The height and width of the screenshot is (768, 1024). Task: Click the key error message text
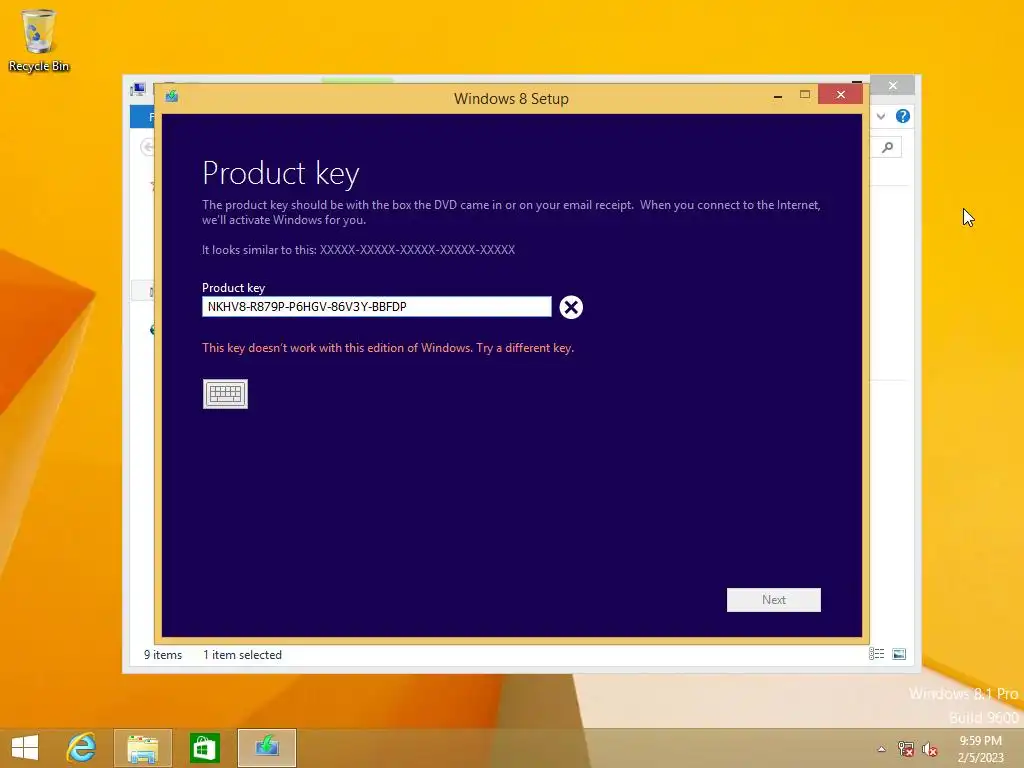pyautogui.click(x=388, y=347)
